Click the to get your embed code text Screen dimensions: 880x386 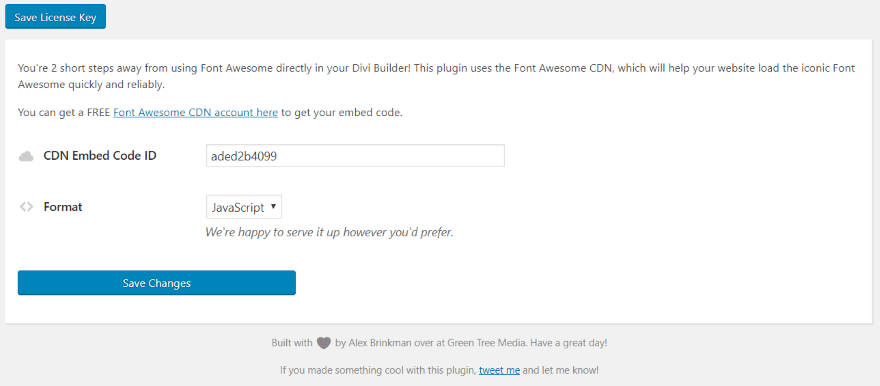click(342, 112)
